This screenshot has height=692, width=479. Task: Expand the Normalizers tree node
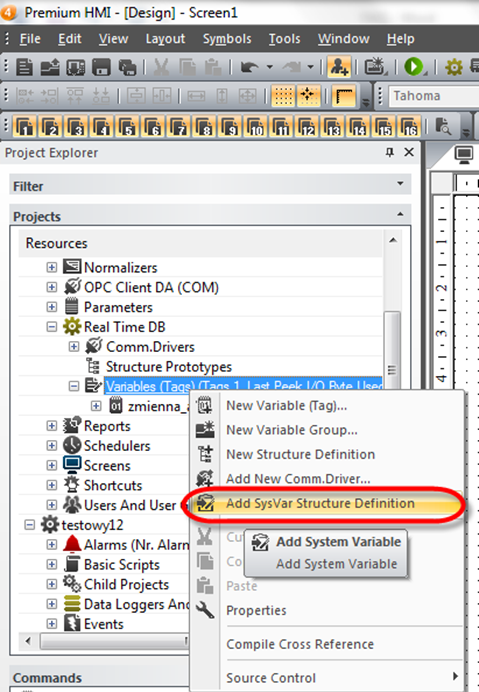[52, 267]
